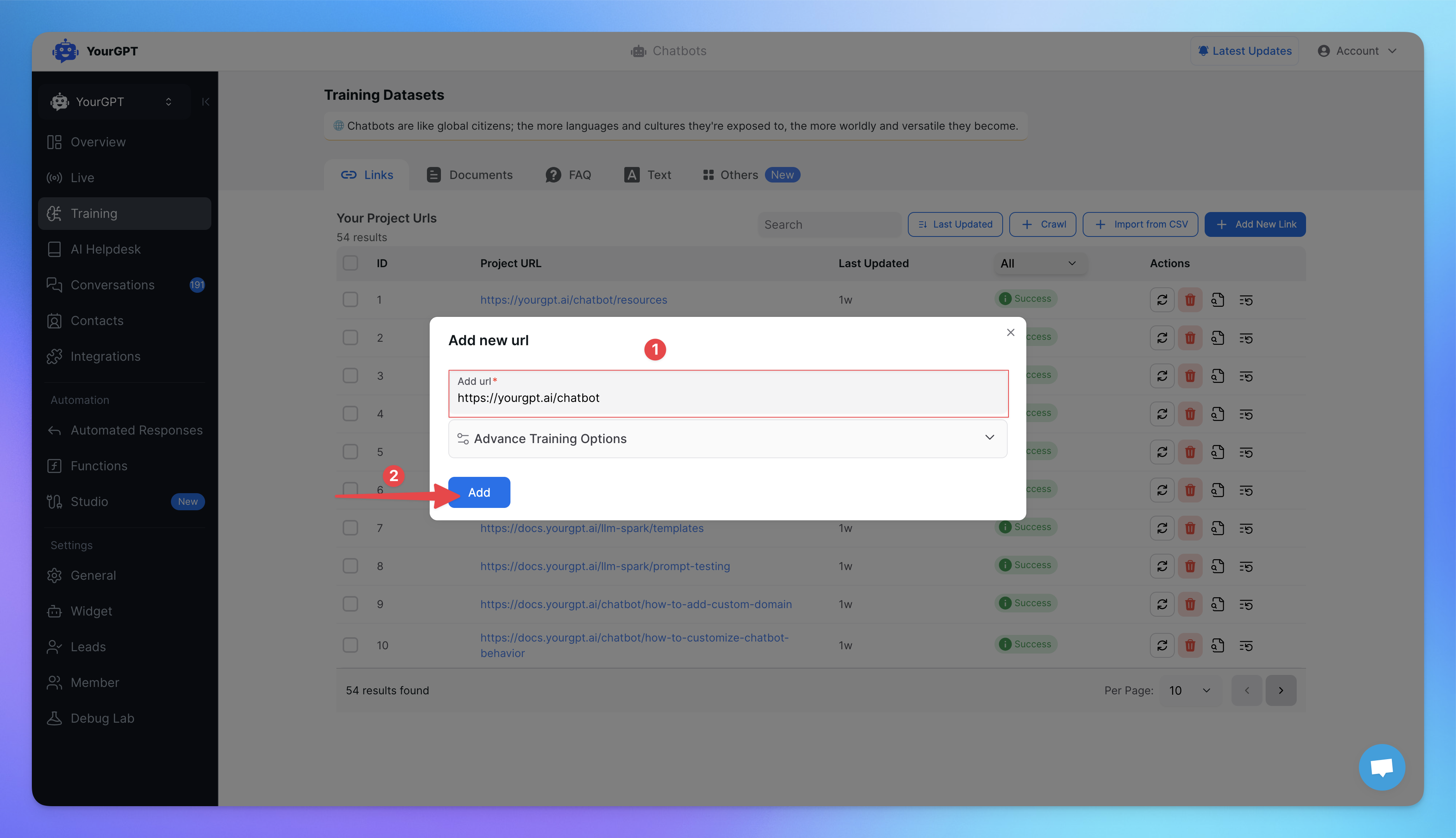Expand Advance Training Options
The width and height of the screenshot is (1456, 838).
coord(728,438)
